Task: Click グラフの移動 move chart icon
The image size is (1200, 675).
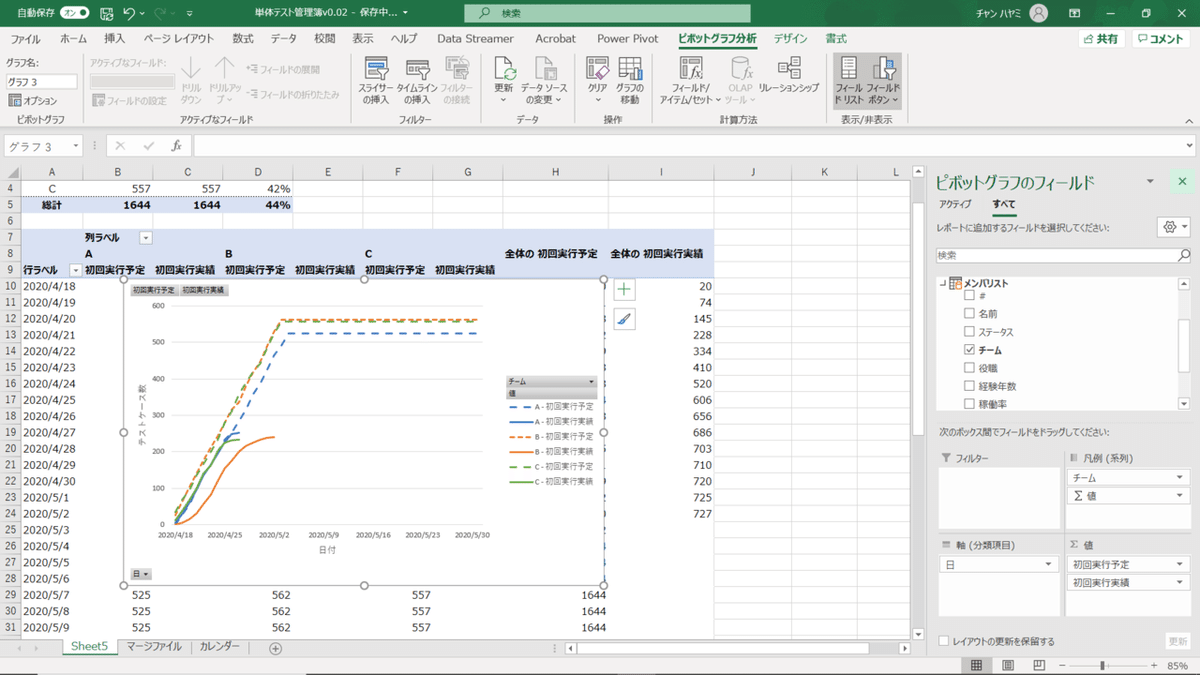Action: [x=629, y=80]
